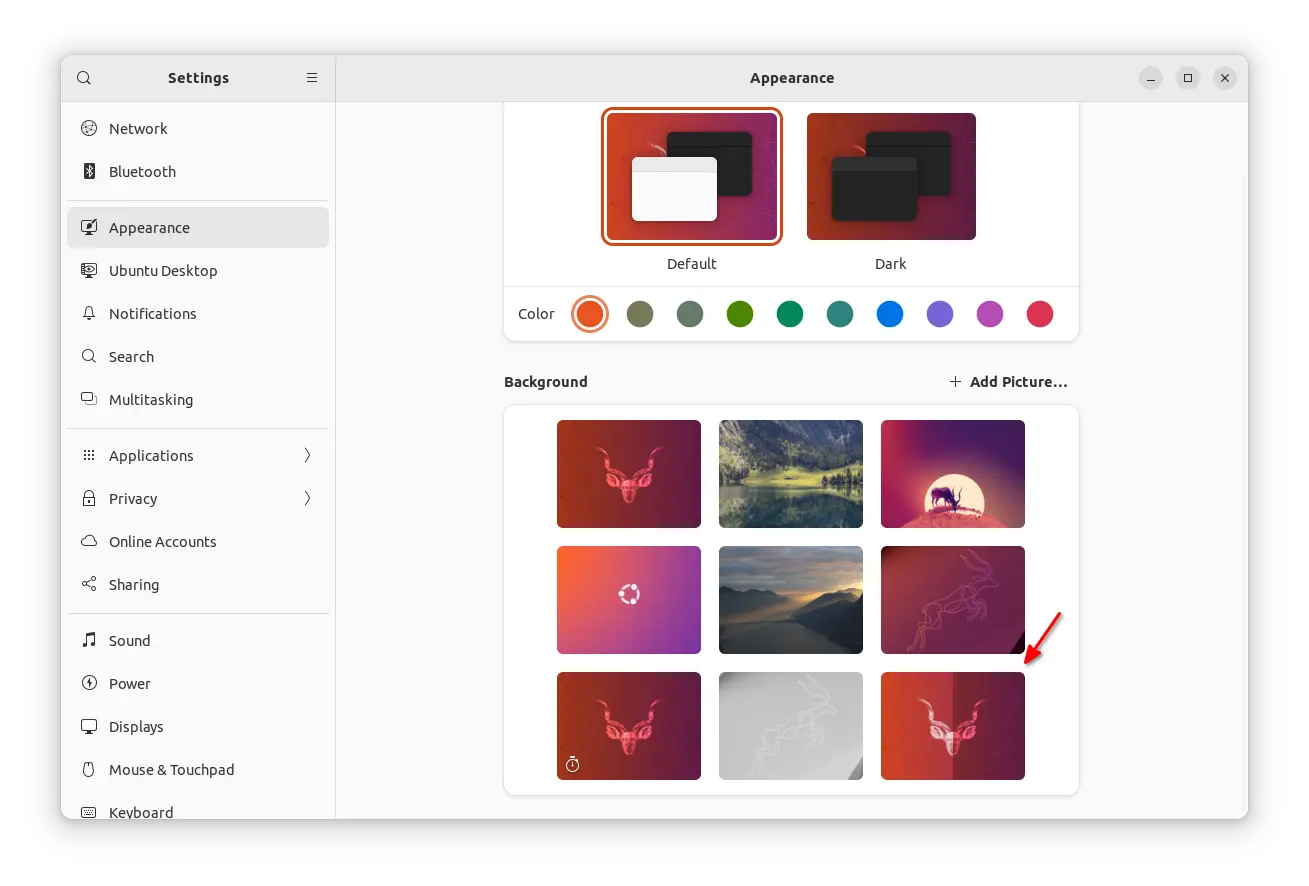Click the Add Picture button
1309x886 pixels.
tap(1008, 381)
